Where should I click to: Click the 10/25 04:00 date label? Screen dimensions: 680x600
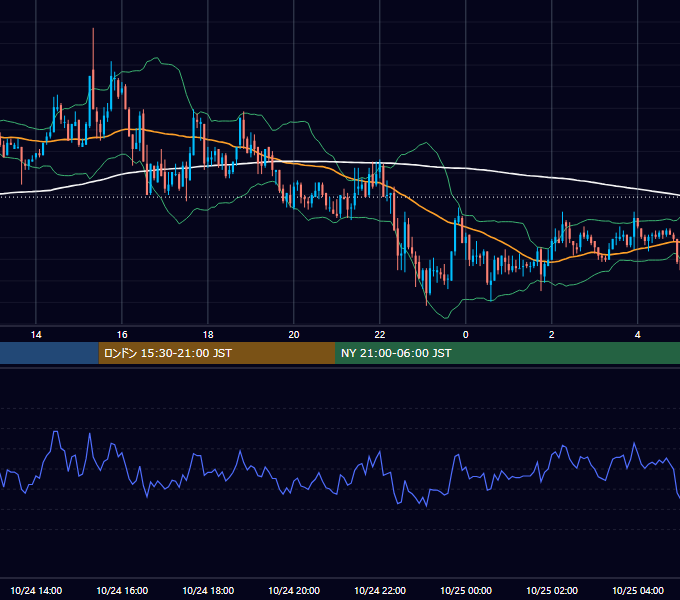(x=637, y=590)
